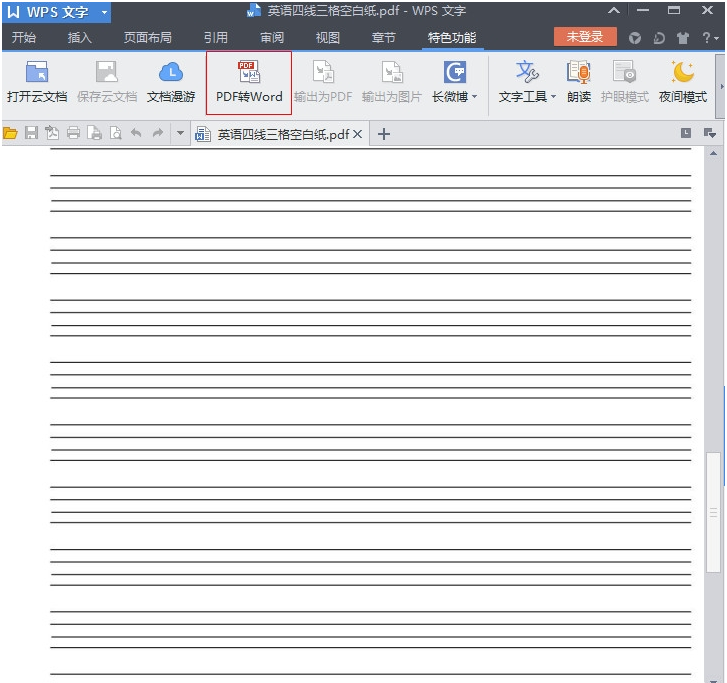The width and height of the screenshot is (727, 683).
Task: Open the WPS 文字 application menu arrow
Action: tap(104, 12)
